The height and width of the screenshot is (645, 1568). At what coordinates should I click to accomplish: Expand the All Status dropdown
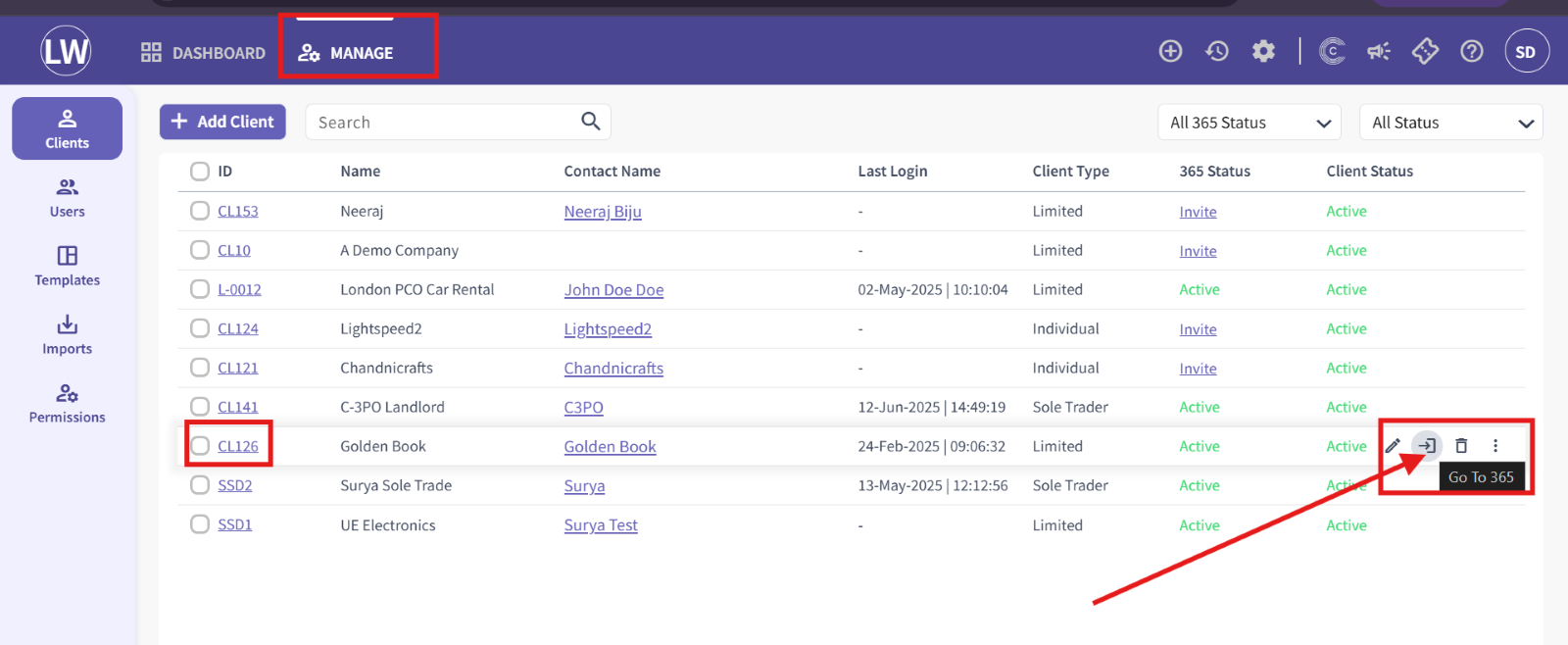(1450, 123)
